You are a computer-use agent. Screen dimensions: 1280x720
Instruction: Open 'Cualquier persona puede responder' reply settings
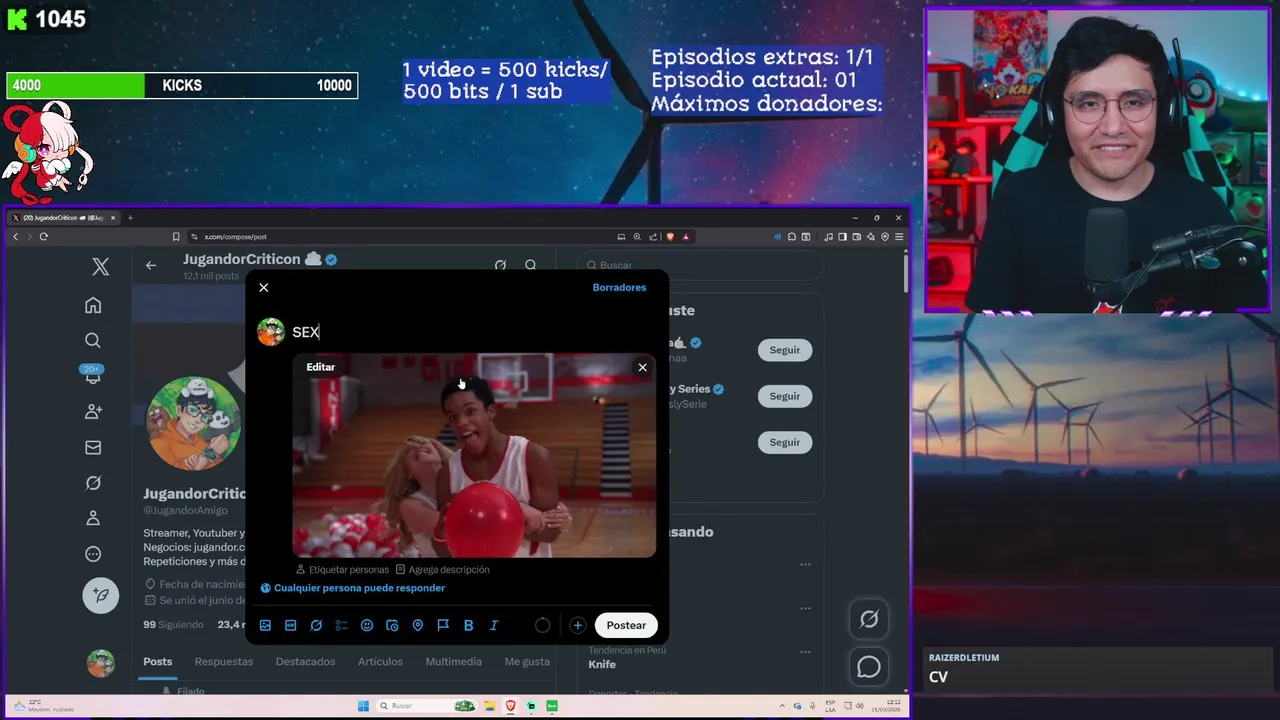click(x=353, y=588)
